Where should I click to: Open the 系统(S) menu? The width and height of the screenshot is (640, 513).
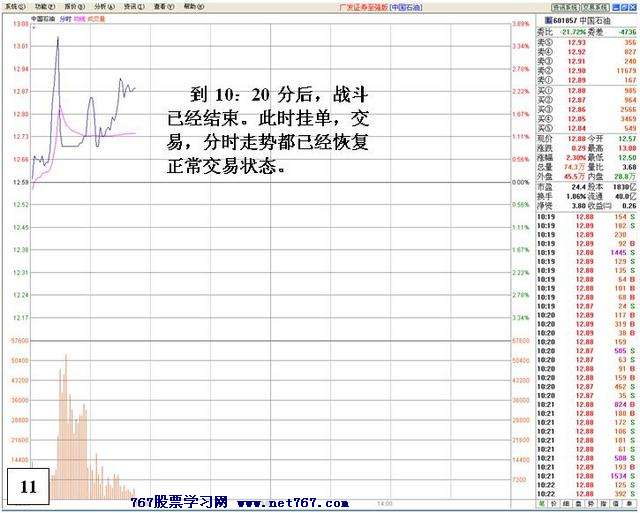[x=13, y=6]
